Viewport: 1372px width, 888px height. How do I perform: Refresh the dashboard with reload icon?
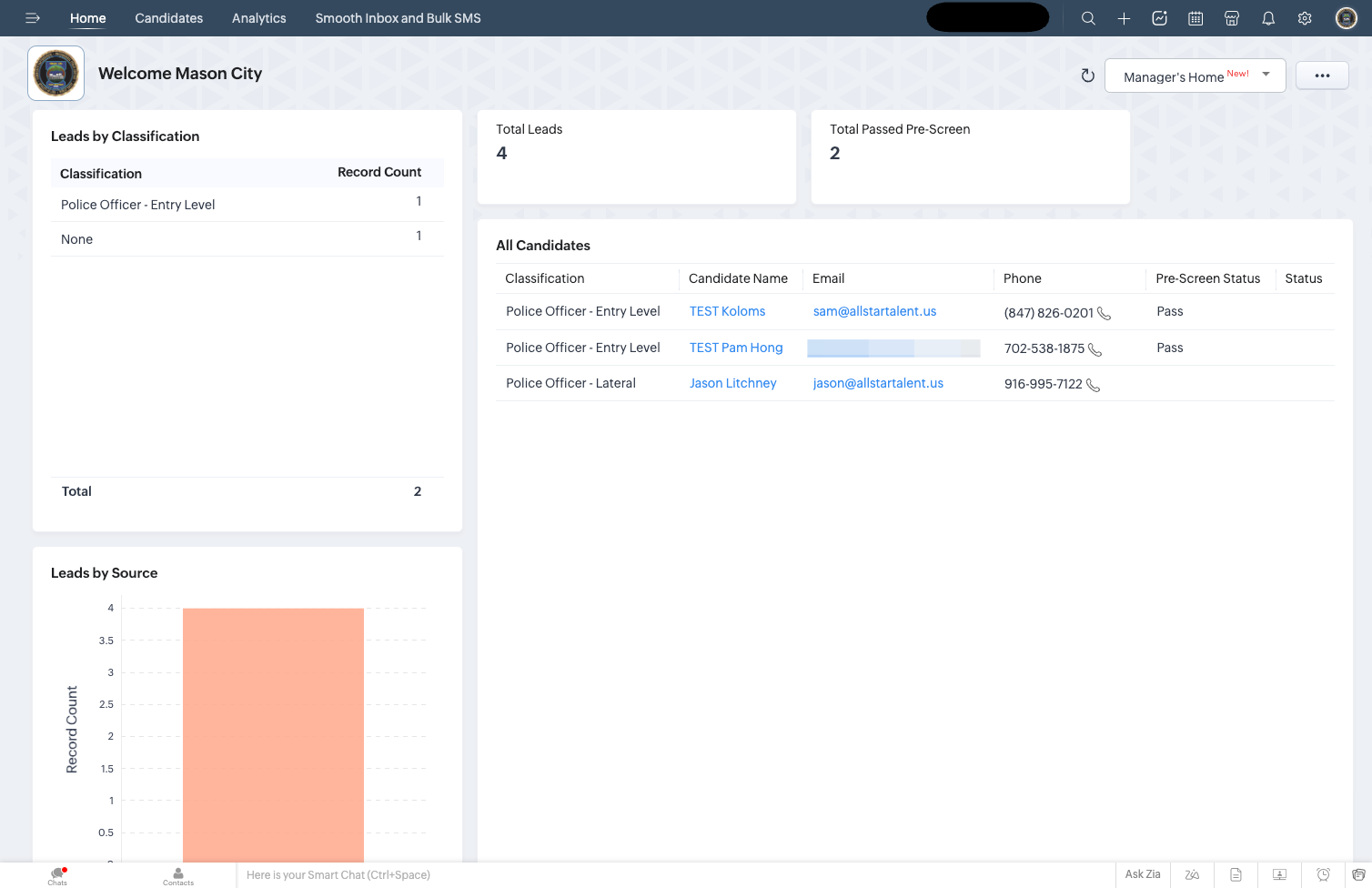point(1087,76)
